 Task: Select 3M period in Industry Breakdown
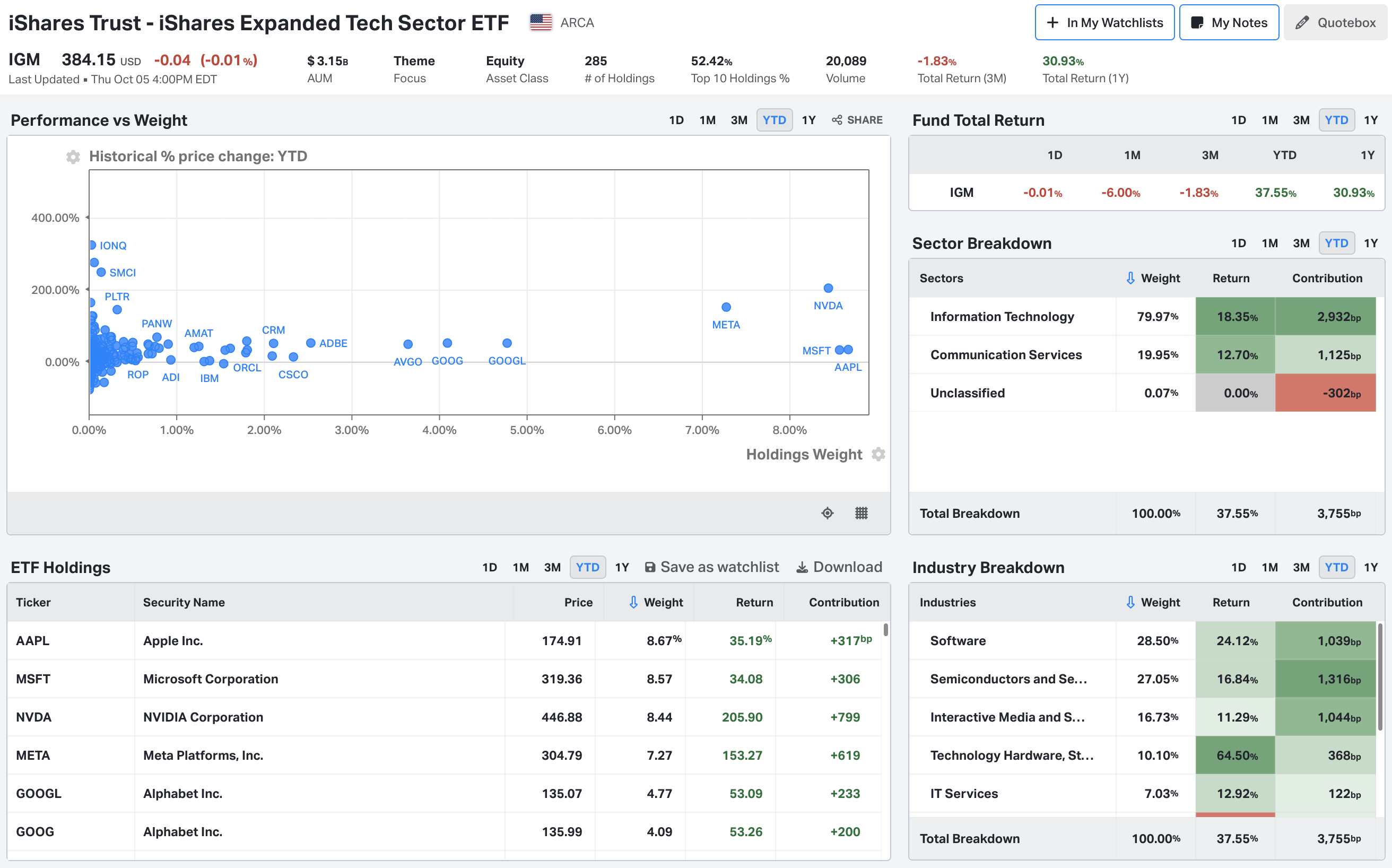(1301, 567)
